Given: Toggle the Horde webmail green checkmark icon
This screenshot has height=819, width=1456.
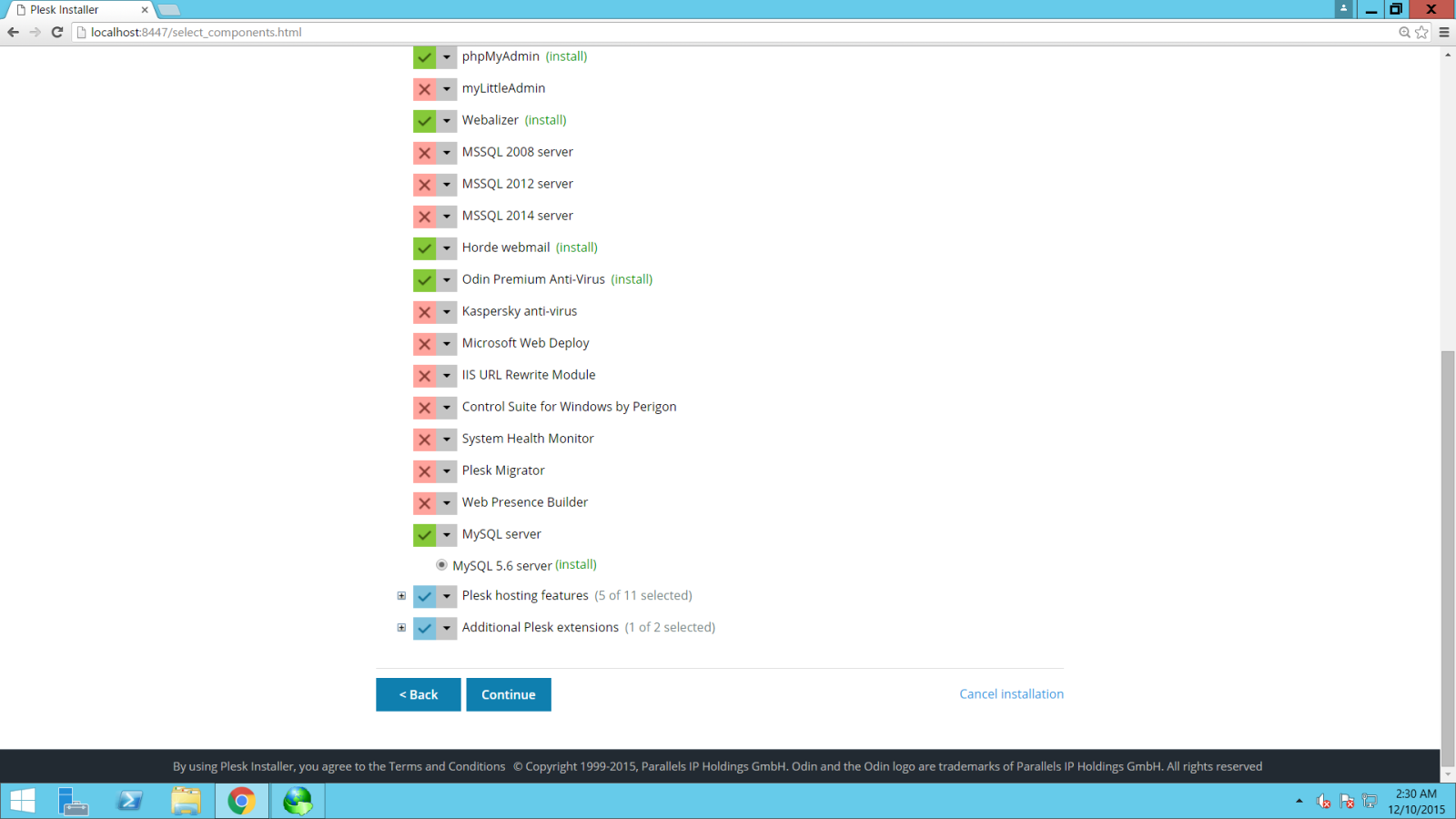Looking at the screenshot, I should click(424, 248).
